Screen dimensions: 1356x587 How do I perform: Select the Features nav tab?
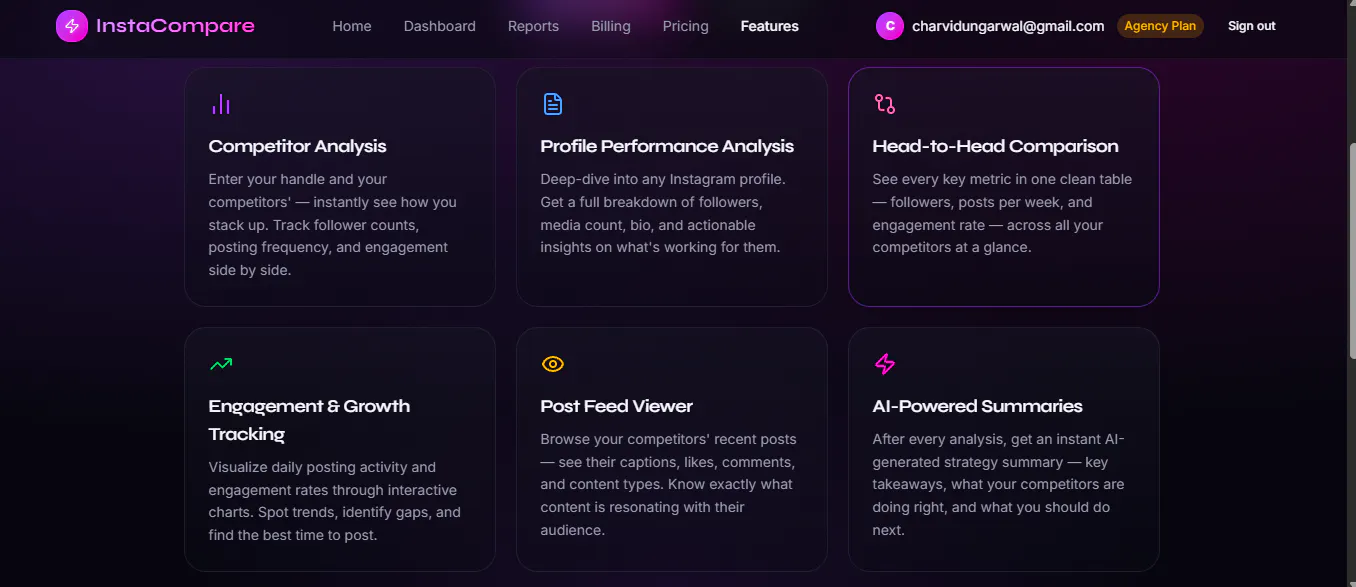click(770, 26)
